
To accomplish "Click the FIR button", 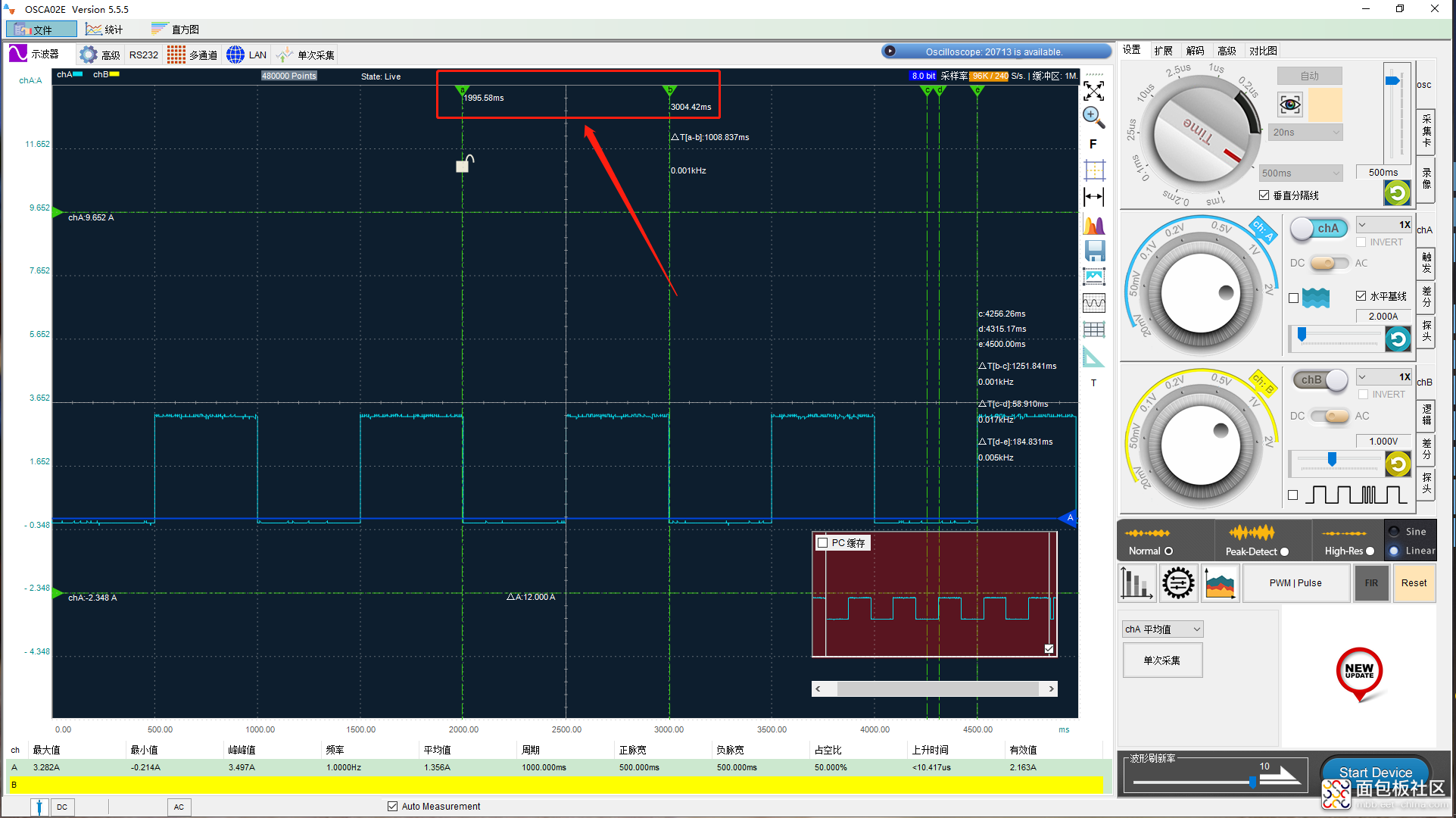I will click(1371, 583).
